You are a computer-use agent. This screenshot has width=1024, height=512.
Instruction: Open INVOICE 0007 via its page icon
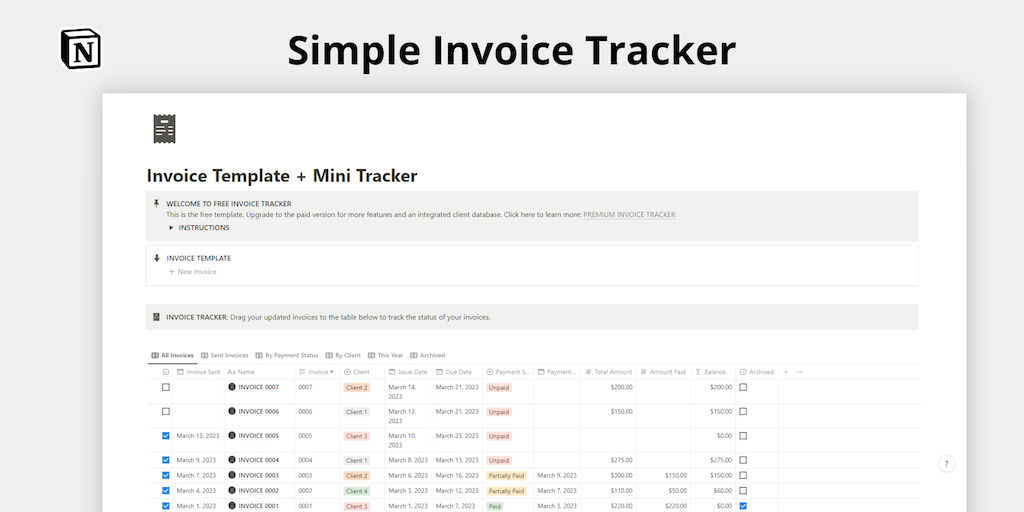(x=232, y=387)
